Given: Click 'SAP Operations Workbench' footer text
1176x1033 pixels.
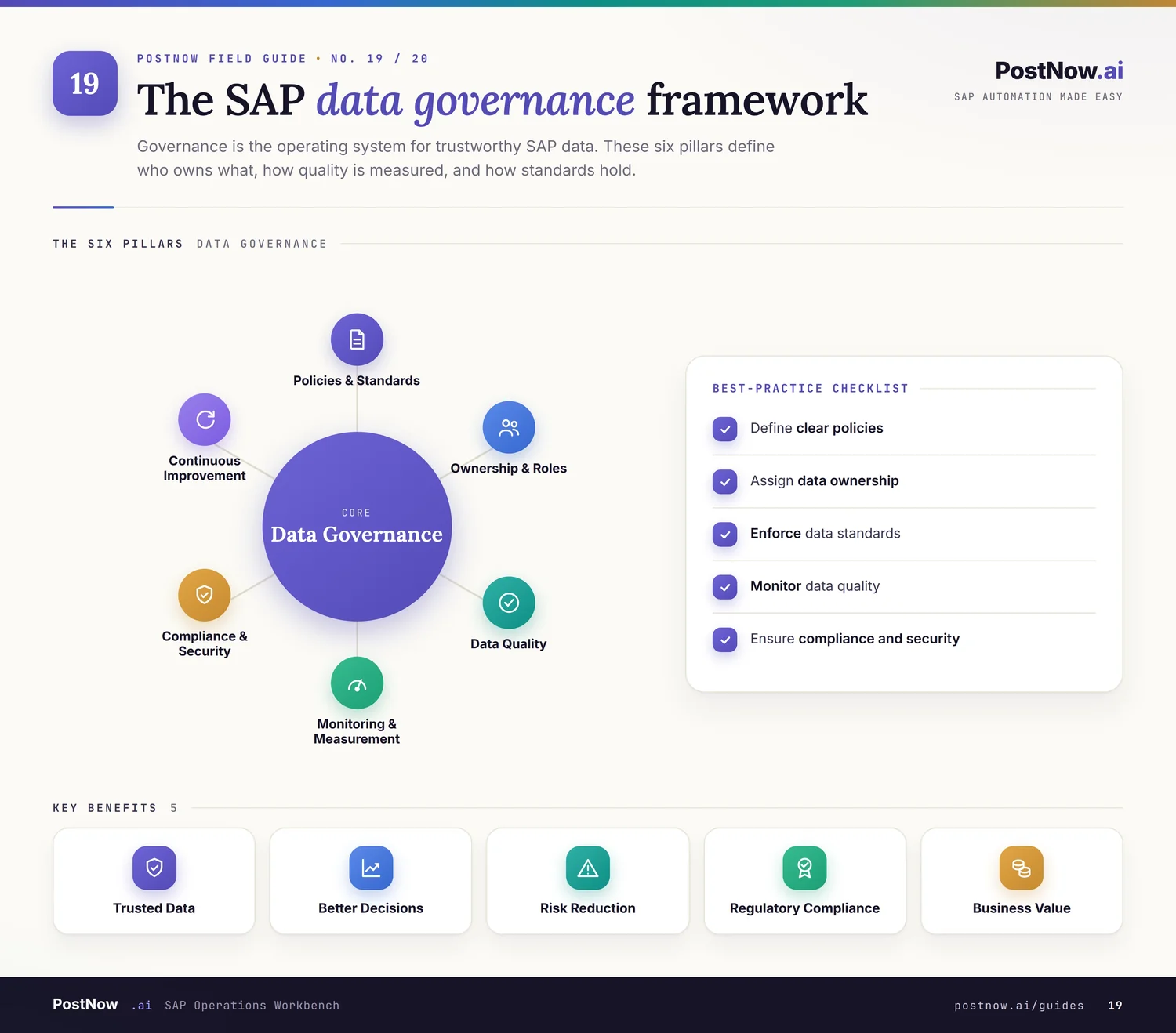Looking at the screenshot, I should click(x=252, y=1006).
